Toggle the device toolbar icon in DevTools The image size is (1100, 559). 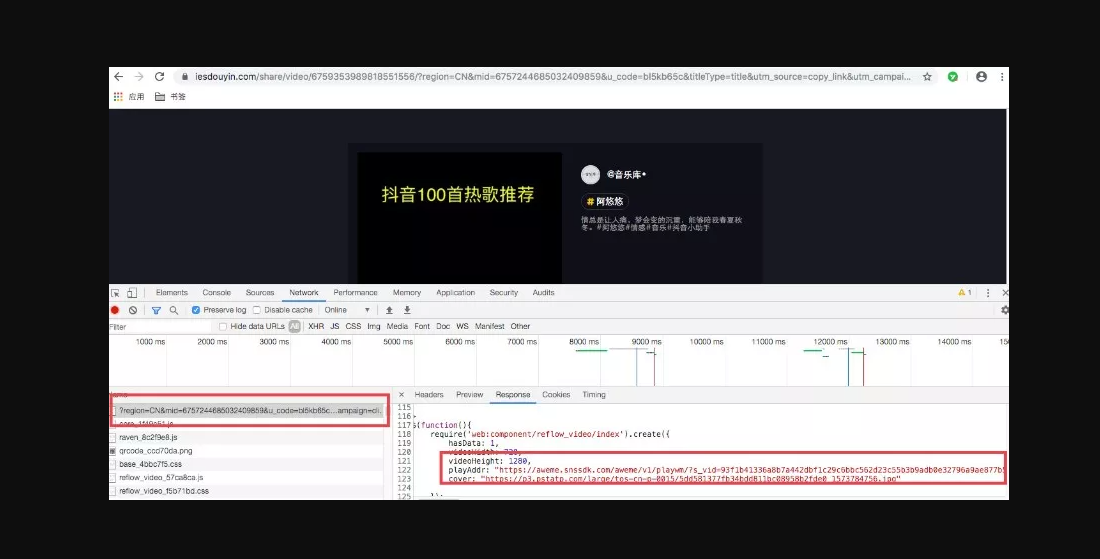131,292
